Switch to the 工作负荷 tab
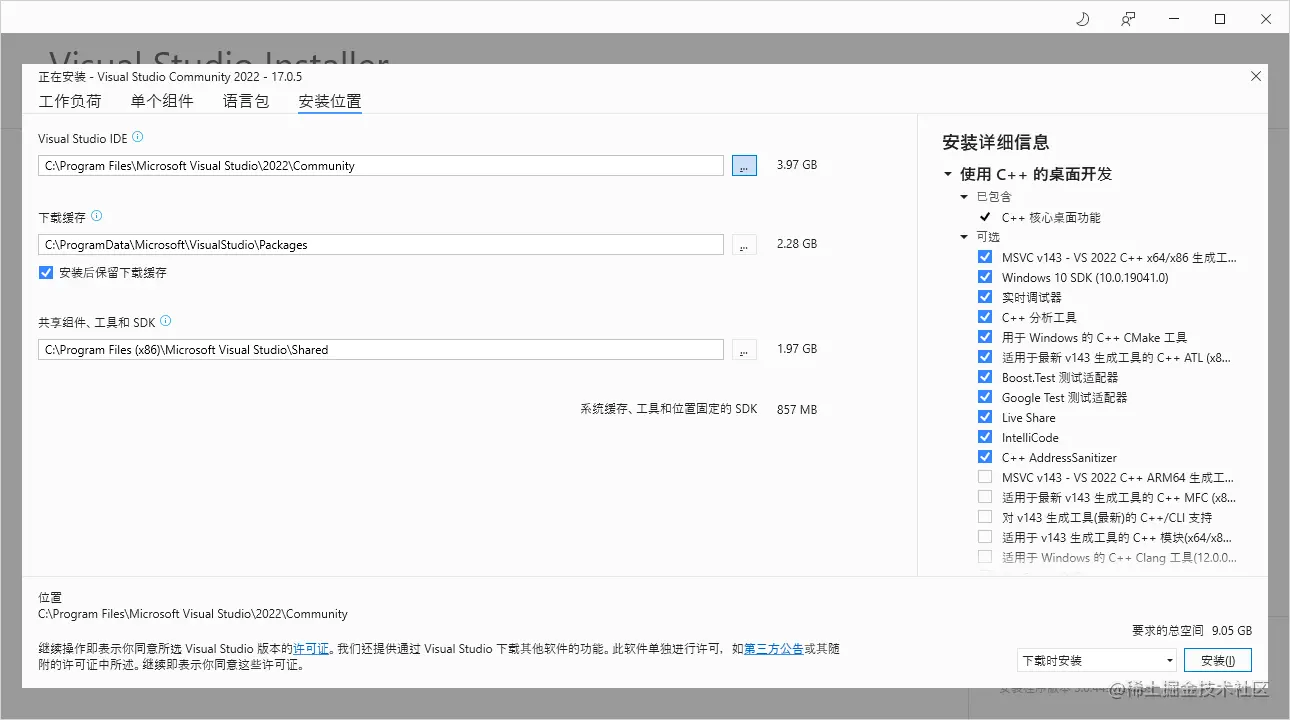1290x720 pixels. [x=70, y=101]
